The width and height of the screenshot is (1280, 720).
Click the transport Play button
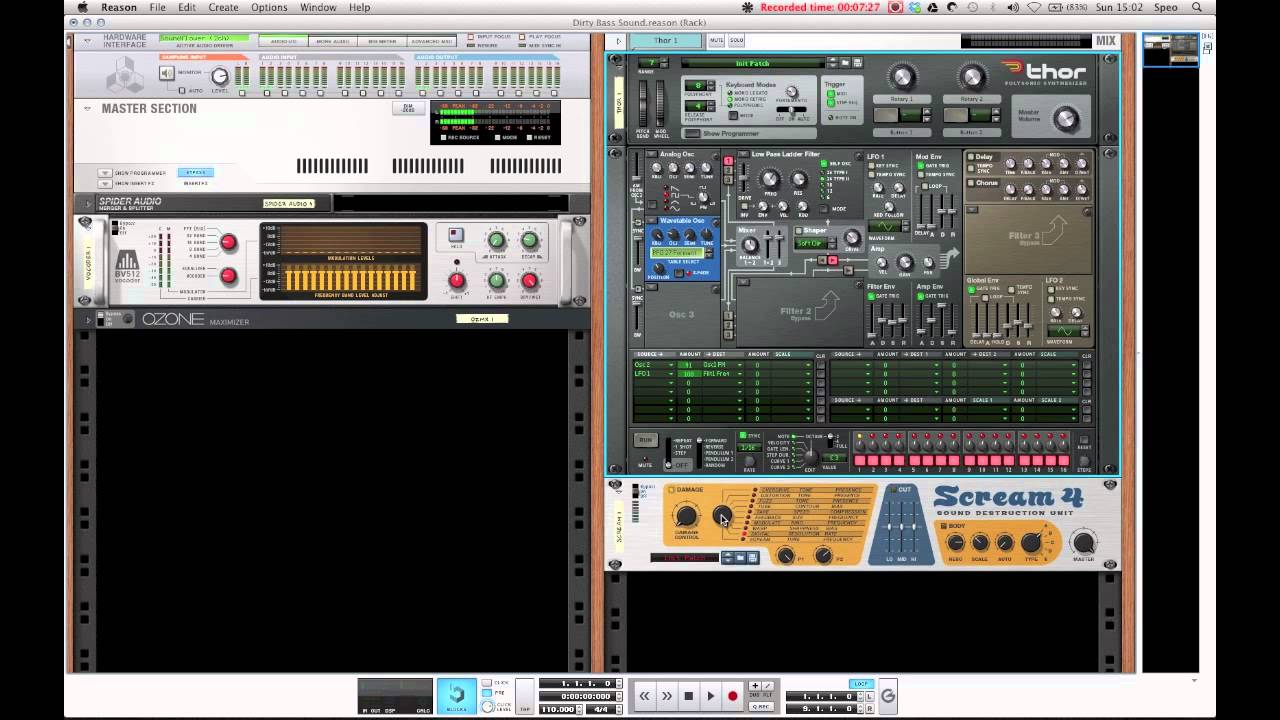point(711,696)
